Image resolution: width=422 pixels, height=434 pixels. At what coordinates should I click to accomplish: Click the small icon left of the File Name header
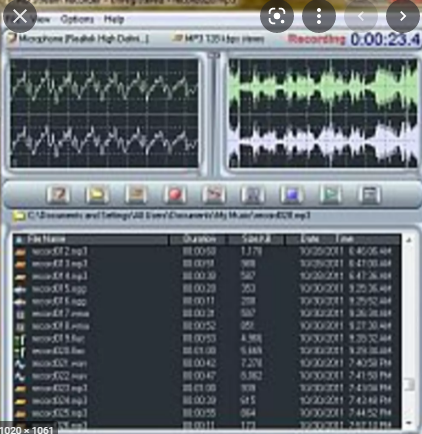tap(19, 239)
